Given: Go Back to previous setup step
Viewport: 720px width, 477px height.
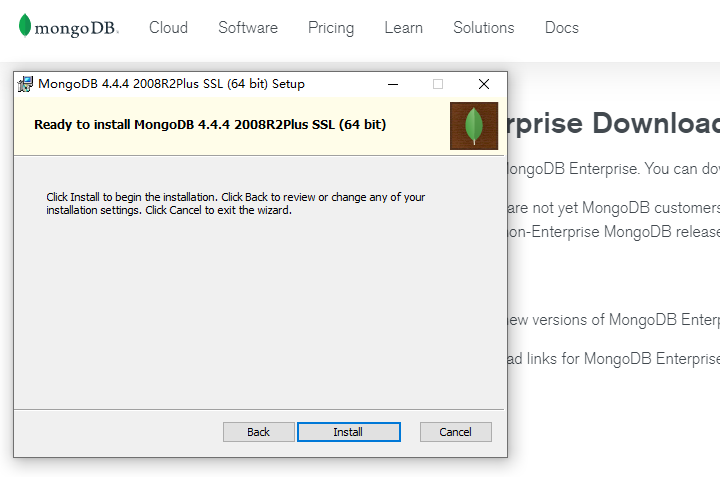Looking at the screenshot, I should tap(259, 432).
